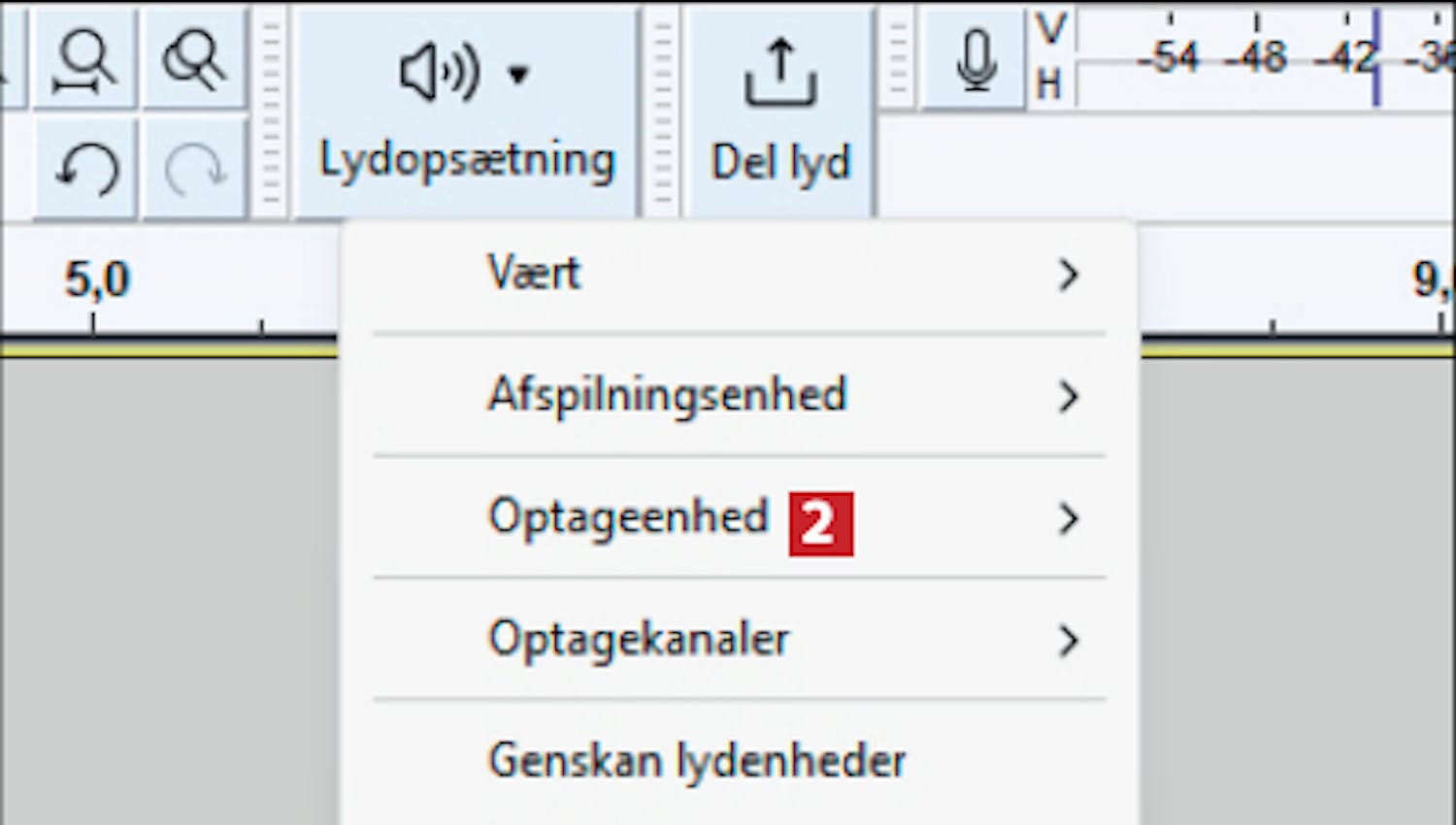Click the Lydopsætning button label

point(467,161)
